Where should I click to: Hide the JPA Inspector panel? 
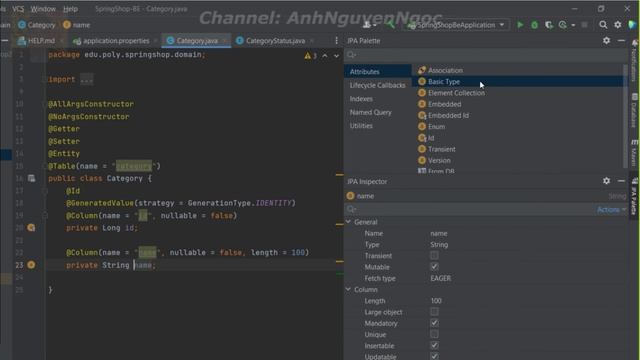[621, 180]
